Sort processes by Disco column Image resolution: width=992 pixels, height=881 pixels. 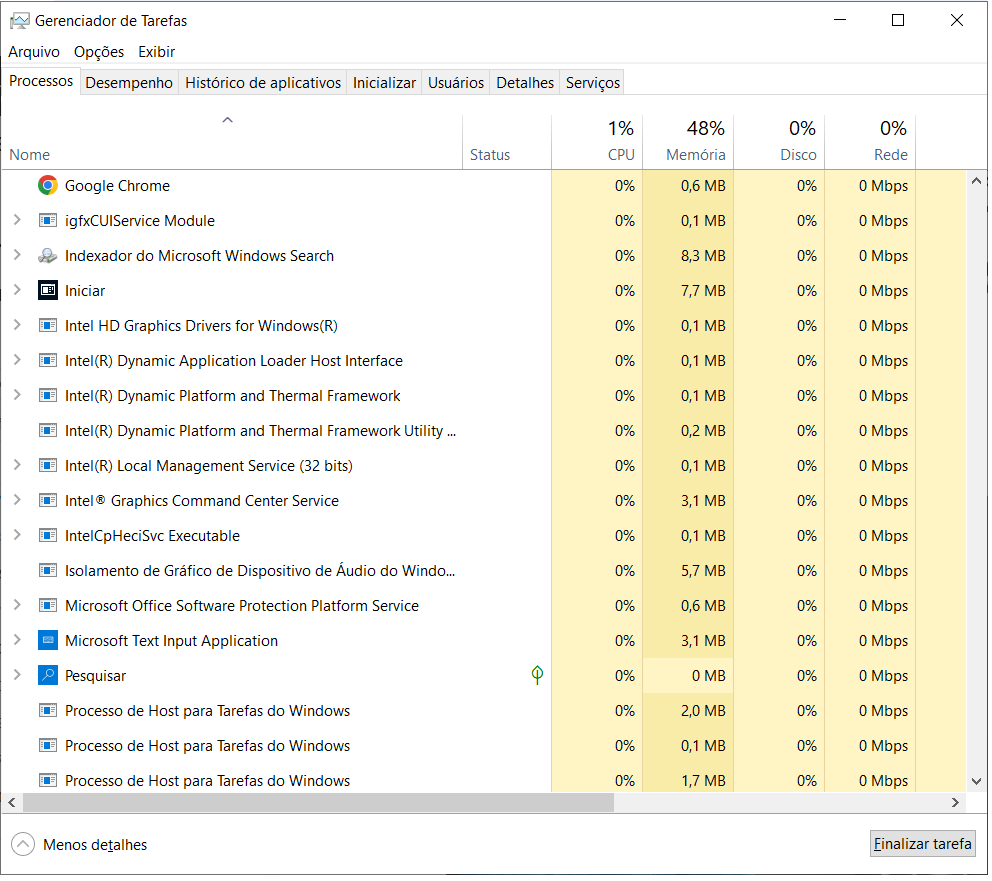tap(779, 143)
